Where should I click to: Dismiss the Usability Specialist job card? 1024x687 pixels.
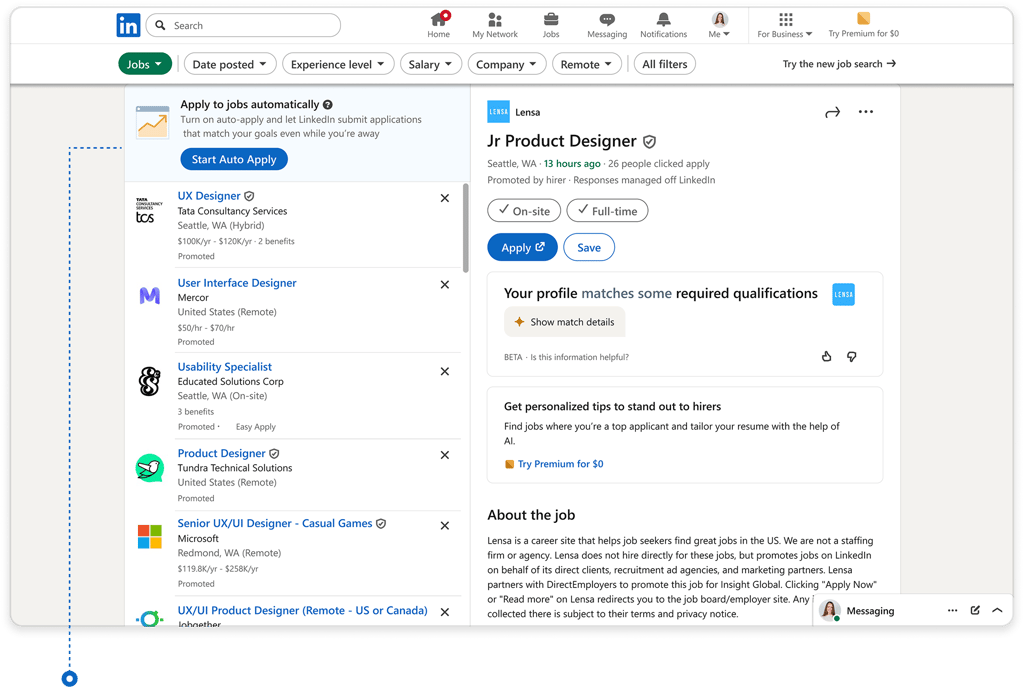pos(445,372)
